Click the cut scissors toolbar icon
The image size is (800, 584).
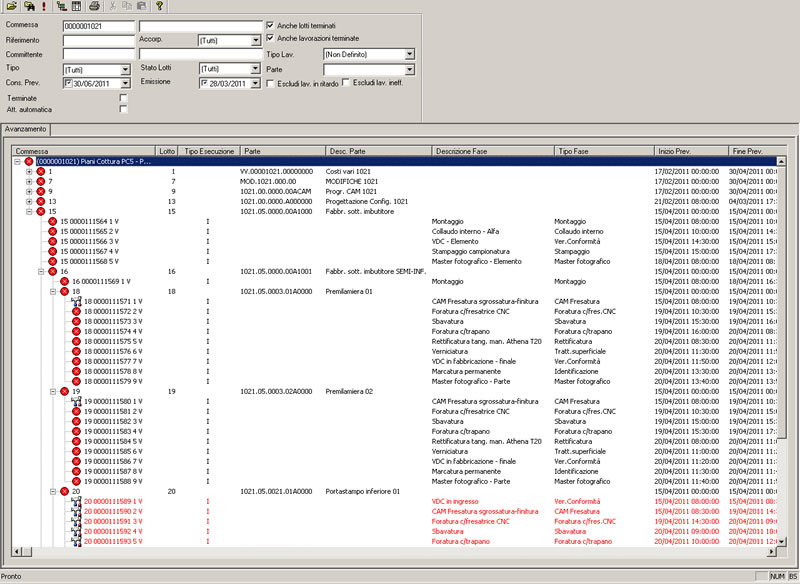coord(112,6)
